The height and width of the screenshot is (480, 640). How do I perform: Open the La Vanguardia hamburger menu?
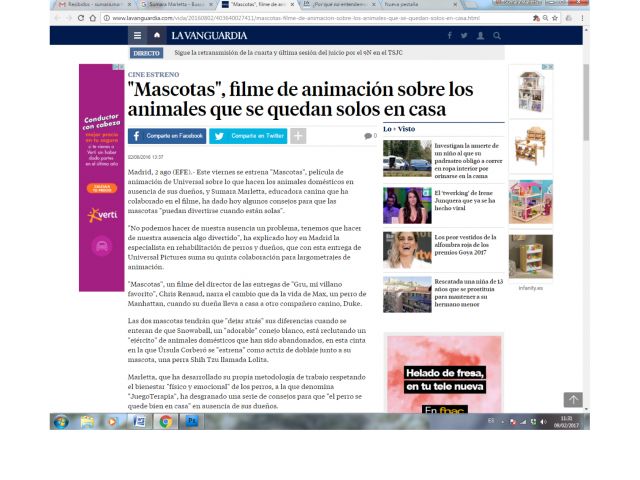(138, 36)
